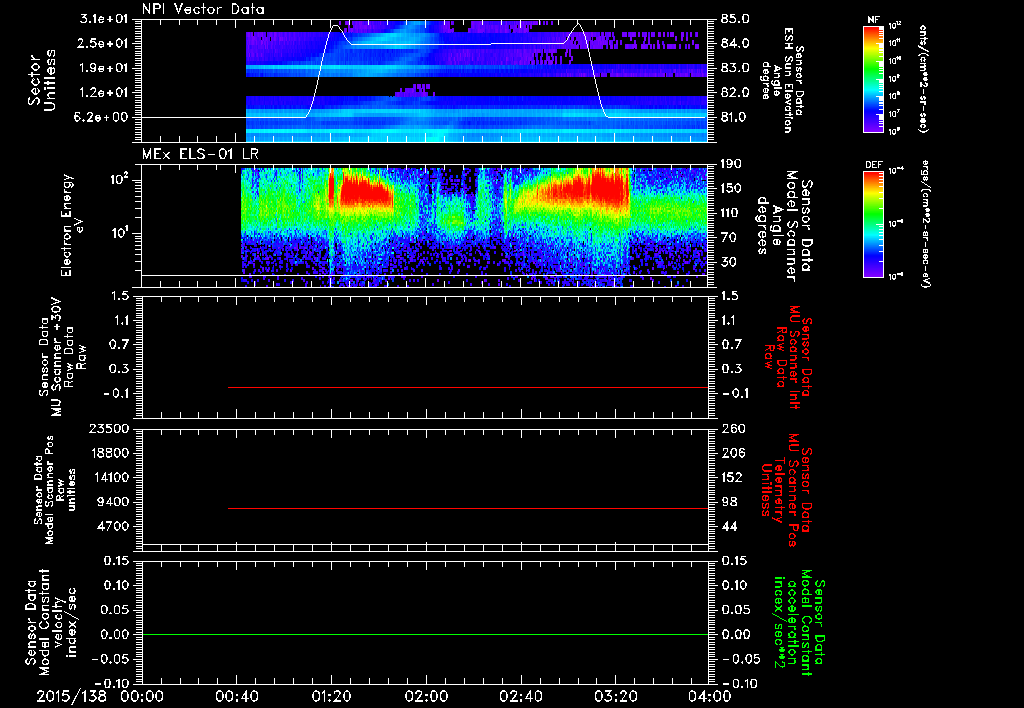The image size is (1024, 708).
Task: Click the 00:00 time axis label
Action: [142, 696]
